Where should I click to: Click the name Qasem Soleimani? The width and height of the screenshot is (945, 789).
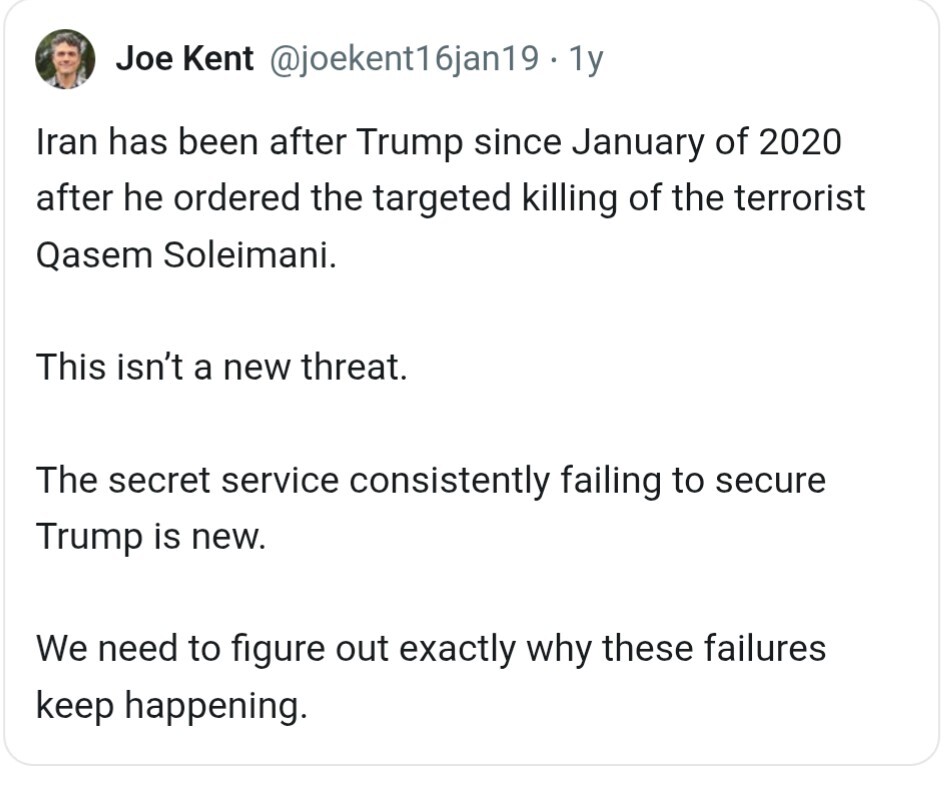coord(186,254)
